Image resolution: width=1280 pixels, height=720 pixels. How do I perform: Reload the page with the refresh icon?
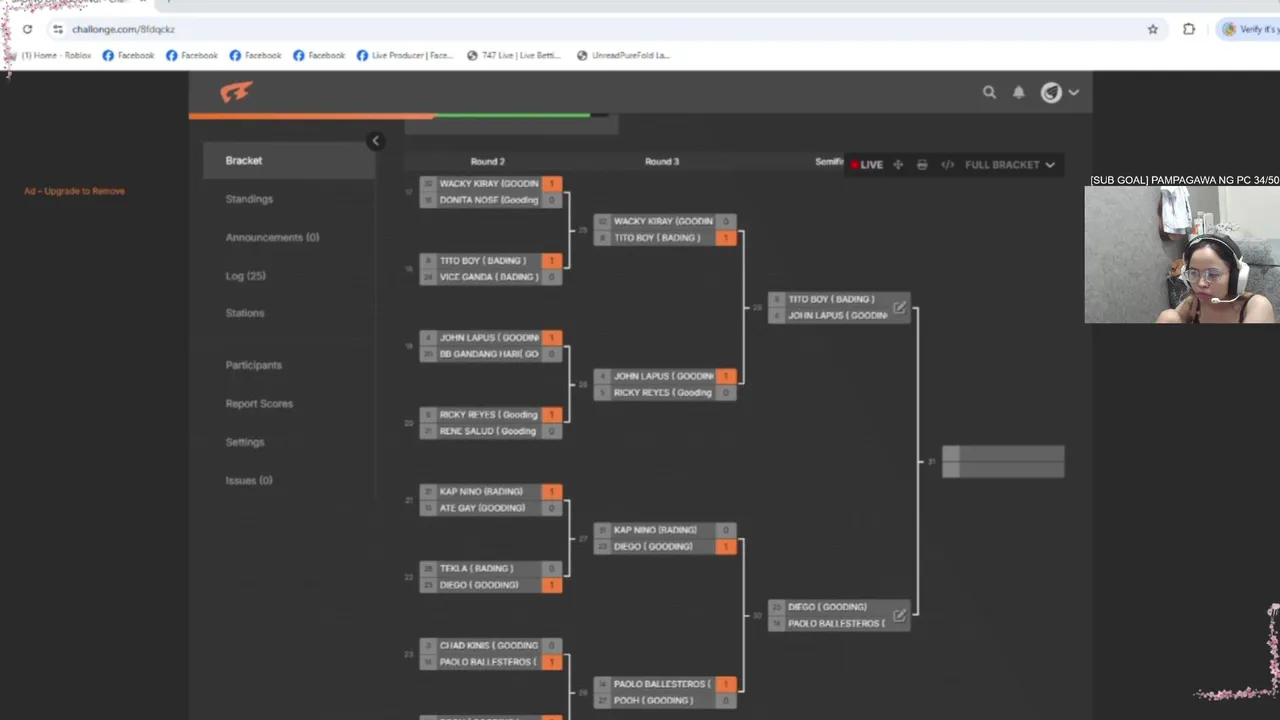[27, 29]
